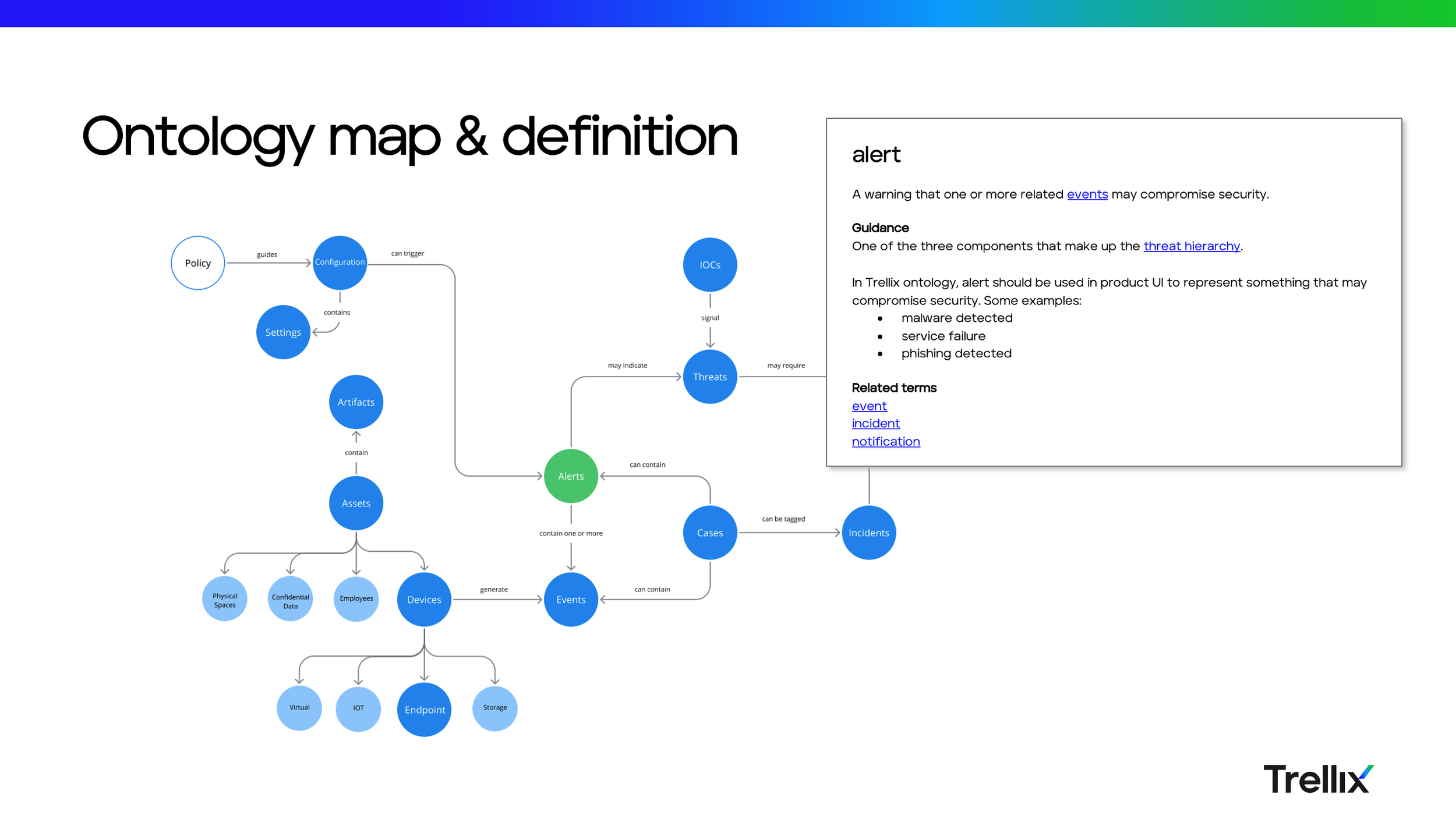1456x819 pixels.
Task: Click the Cases node
Action: tap(709, 533)
